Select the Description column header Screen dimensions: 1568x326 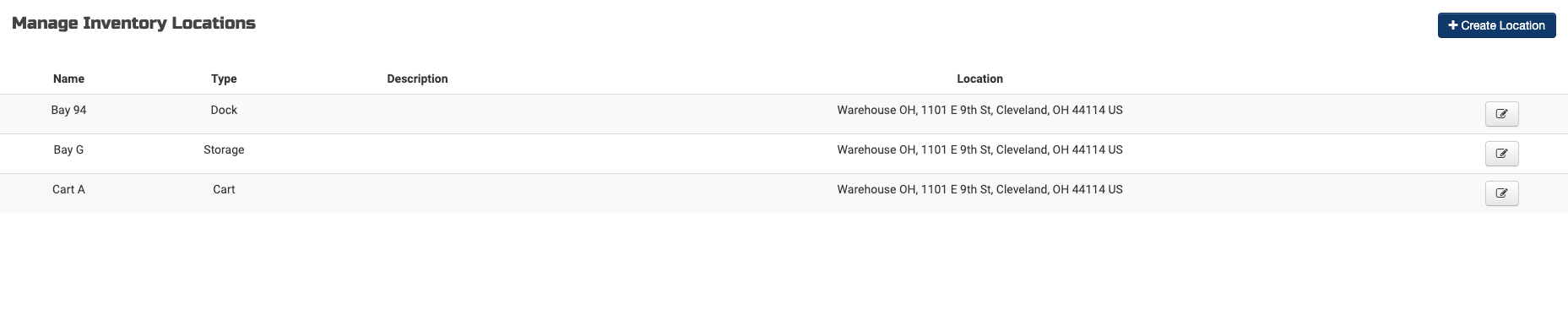click(417, 79)
